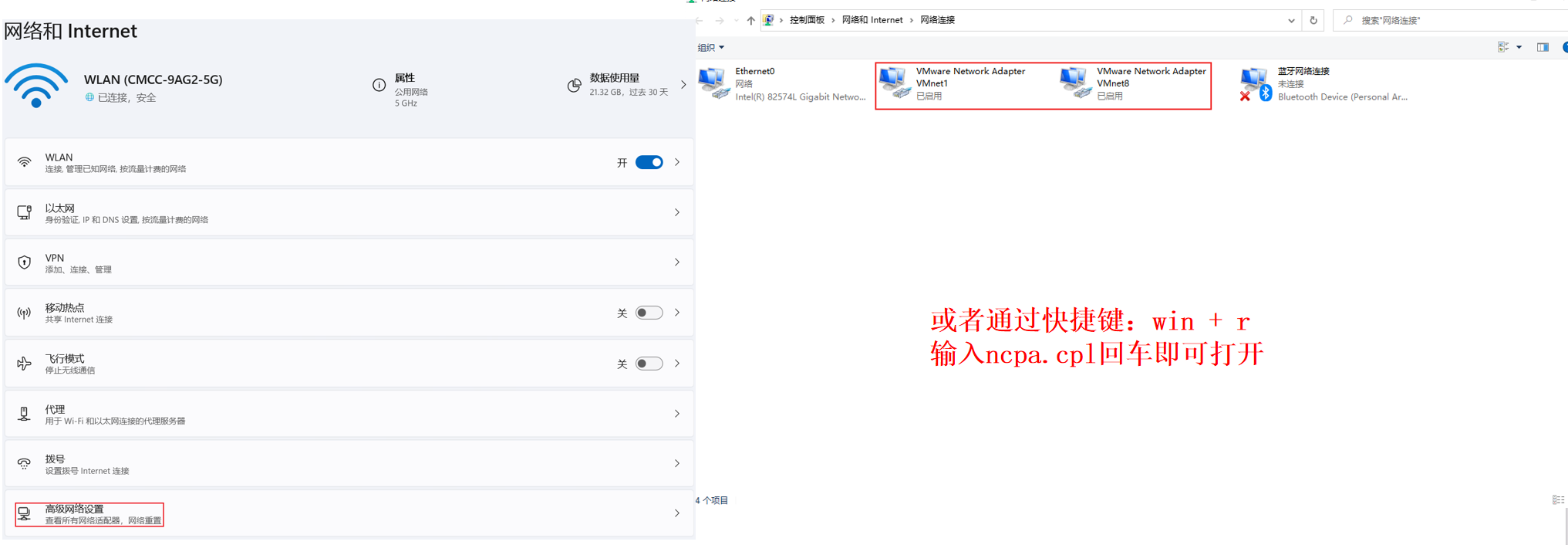Open 高级网络设置

pos(349,513)
